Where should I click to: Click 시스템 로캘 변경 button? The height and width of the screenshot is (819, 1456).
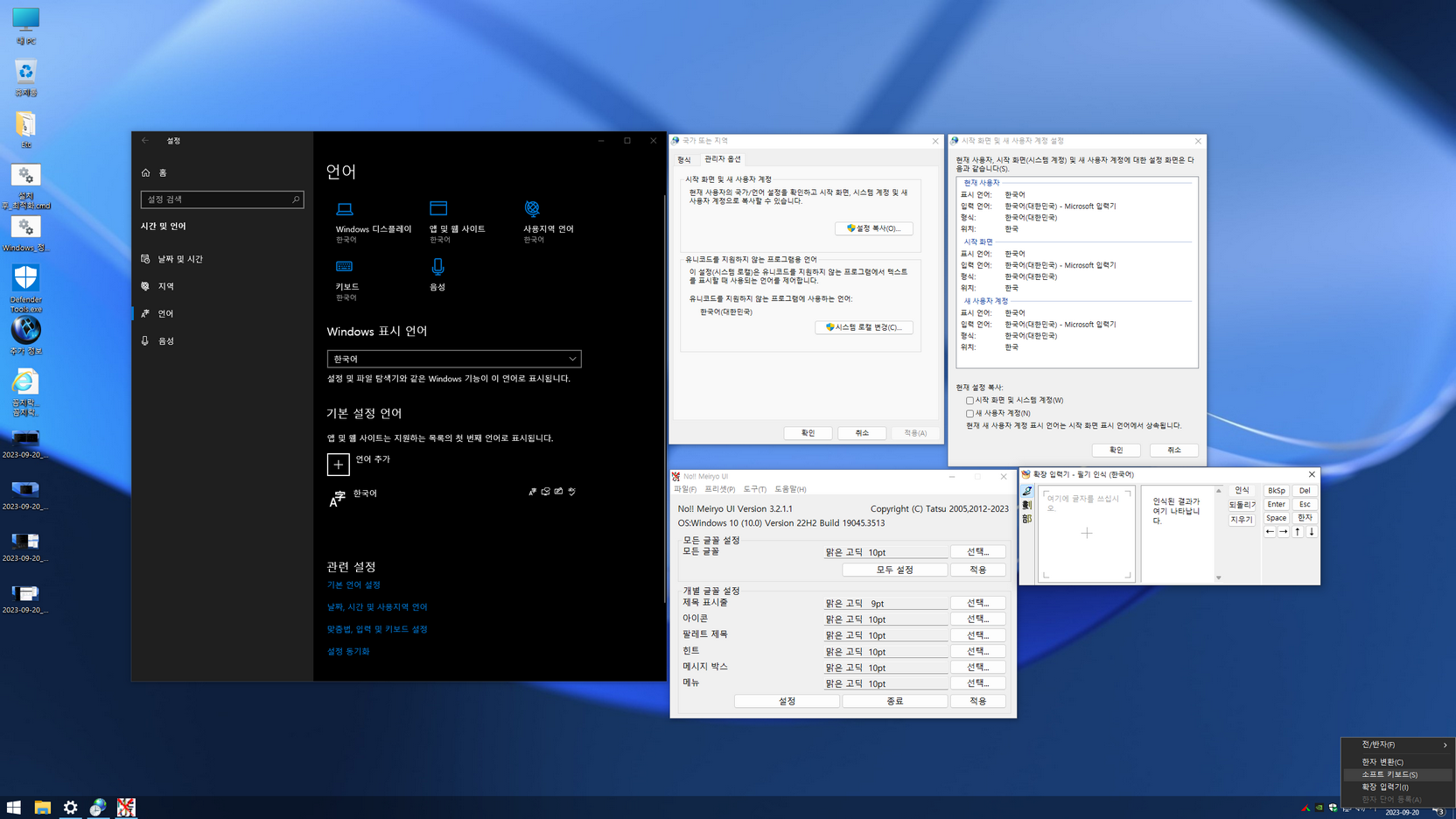[864, 327]
